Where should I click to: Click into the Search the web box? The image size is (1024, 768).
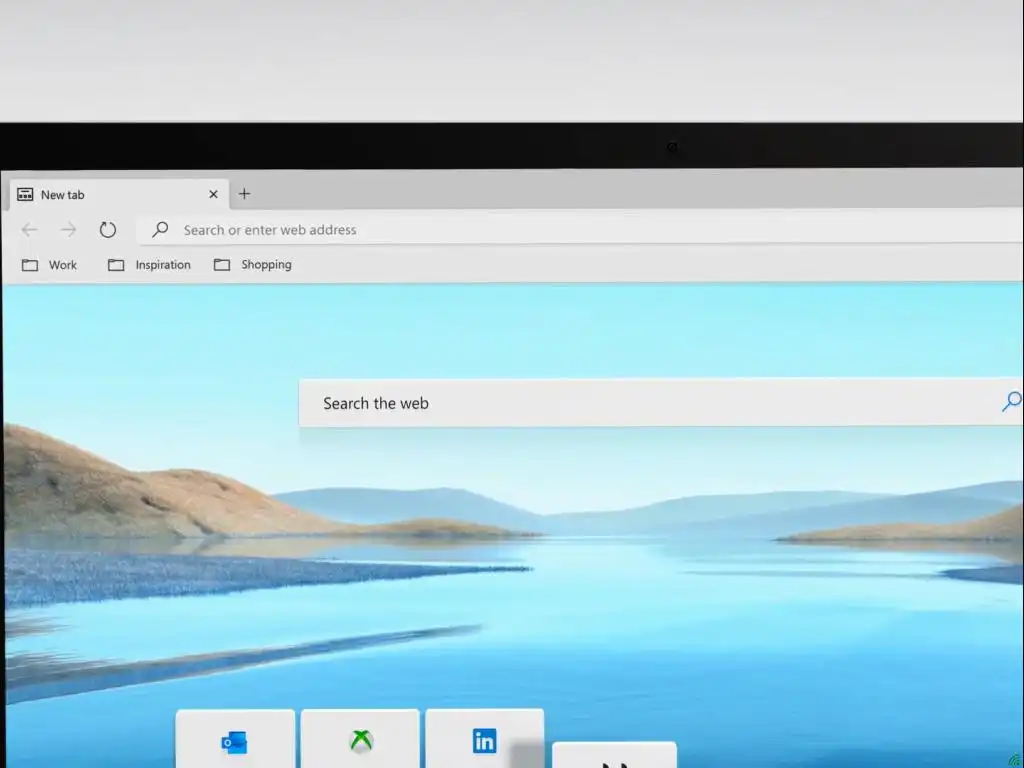(x=661, y=403)
